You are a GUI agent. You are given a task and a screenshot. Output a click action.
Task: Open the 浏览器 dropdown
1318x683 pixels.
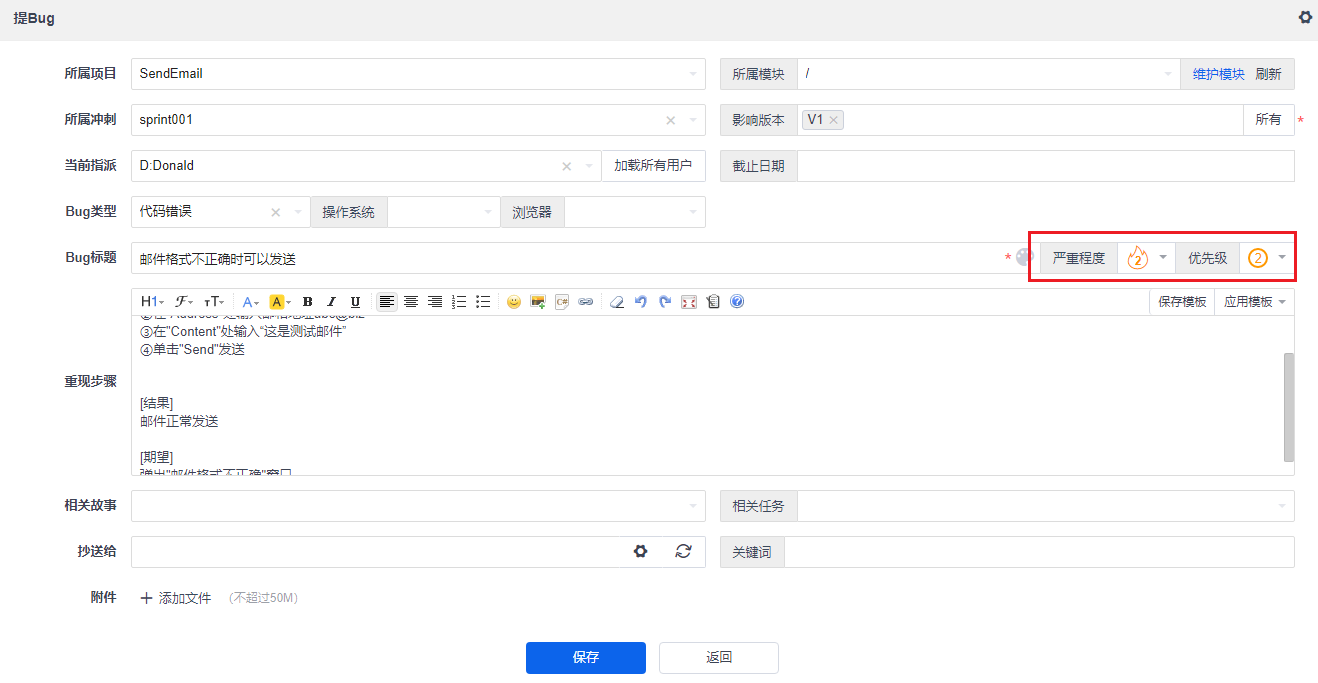(634, 212)
